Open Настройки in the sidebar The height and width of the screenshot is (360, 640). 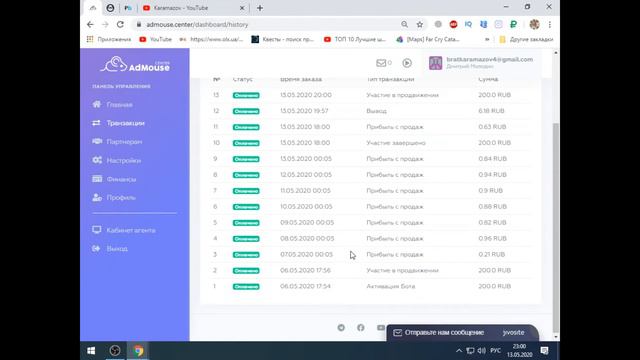124,161
